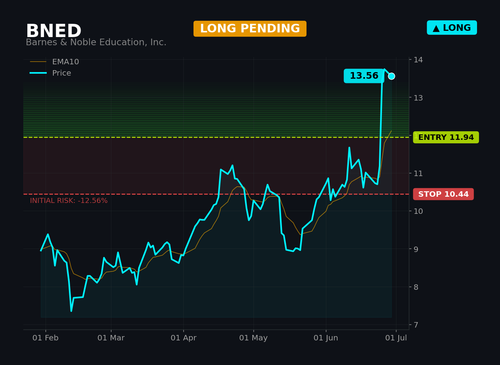
Task: Click the BNED ticker title
Action: coord(54,31)
